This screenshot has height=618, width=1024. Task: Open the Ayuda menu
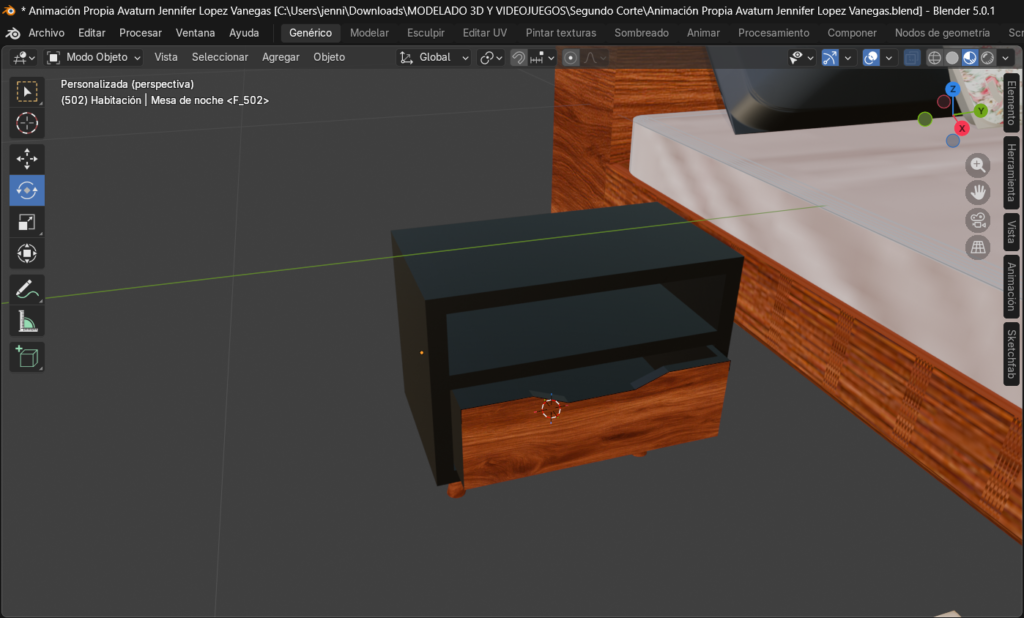coord(244,33)
